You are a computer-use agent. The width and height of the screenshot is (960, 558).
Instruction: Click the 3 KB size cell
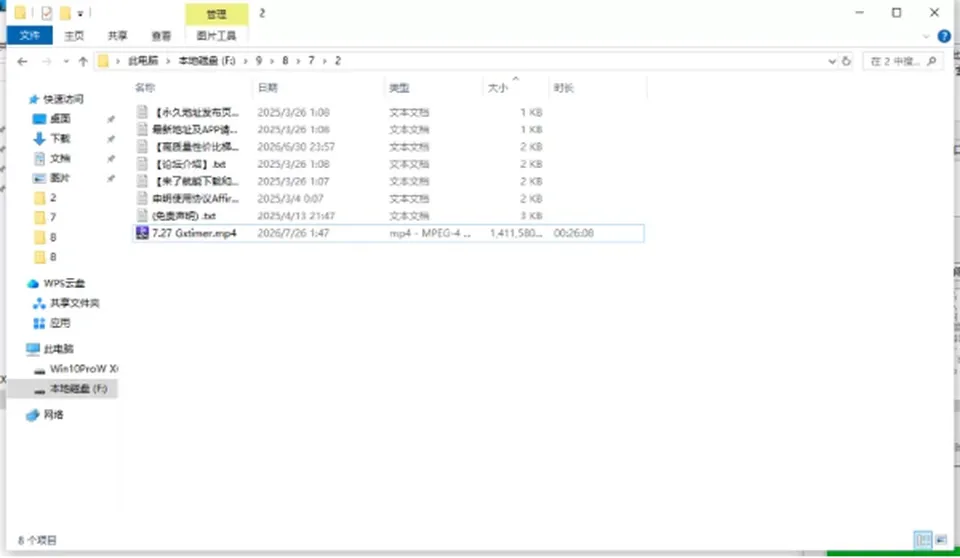coord(531,216)
